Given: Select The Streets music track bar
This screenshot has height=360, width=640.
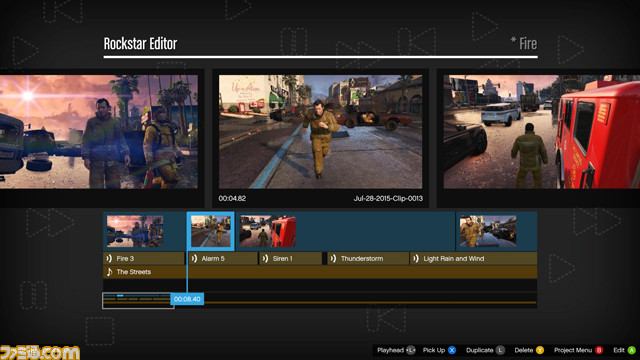Looking at the screenshot, I should [x=320, y=272].
